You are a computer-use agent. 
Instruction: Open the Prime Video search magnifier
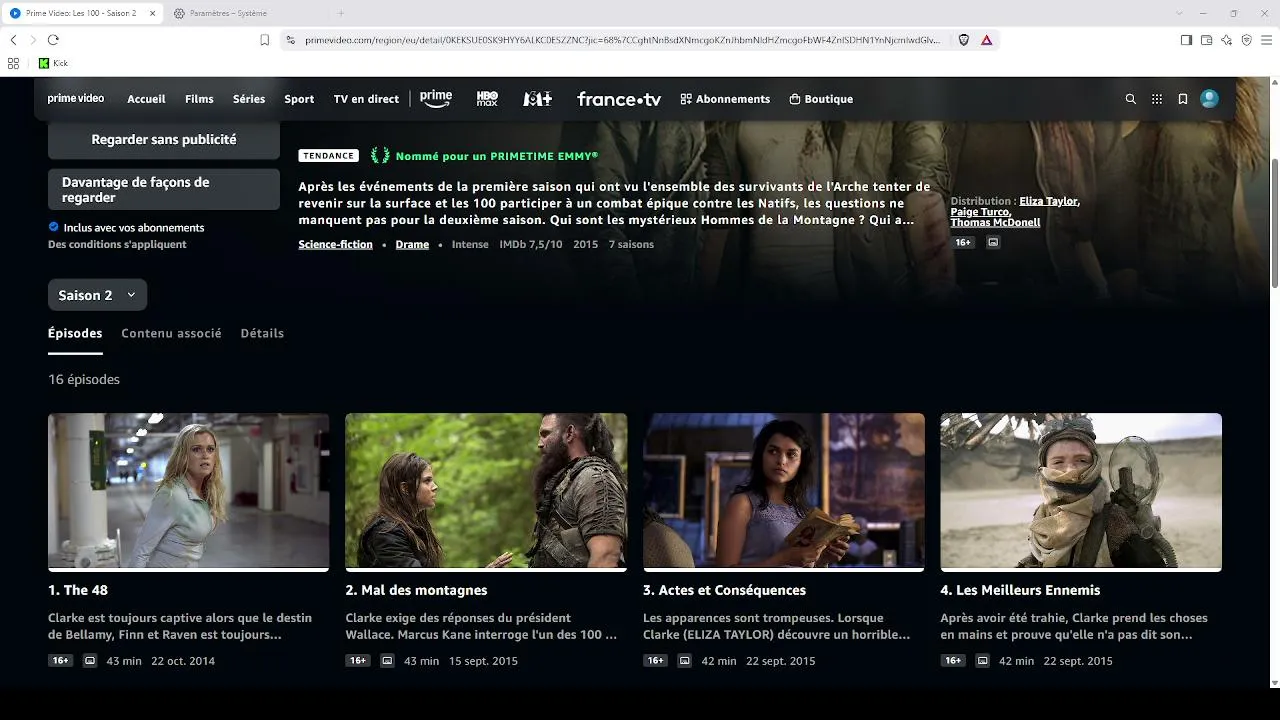click(1131, 99)
